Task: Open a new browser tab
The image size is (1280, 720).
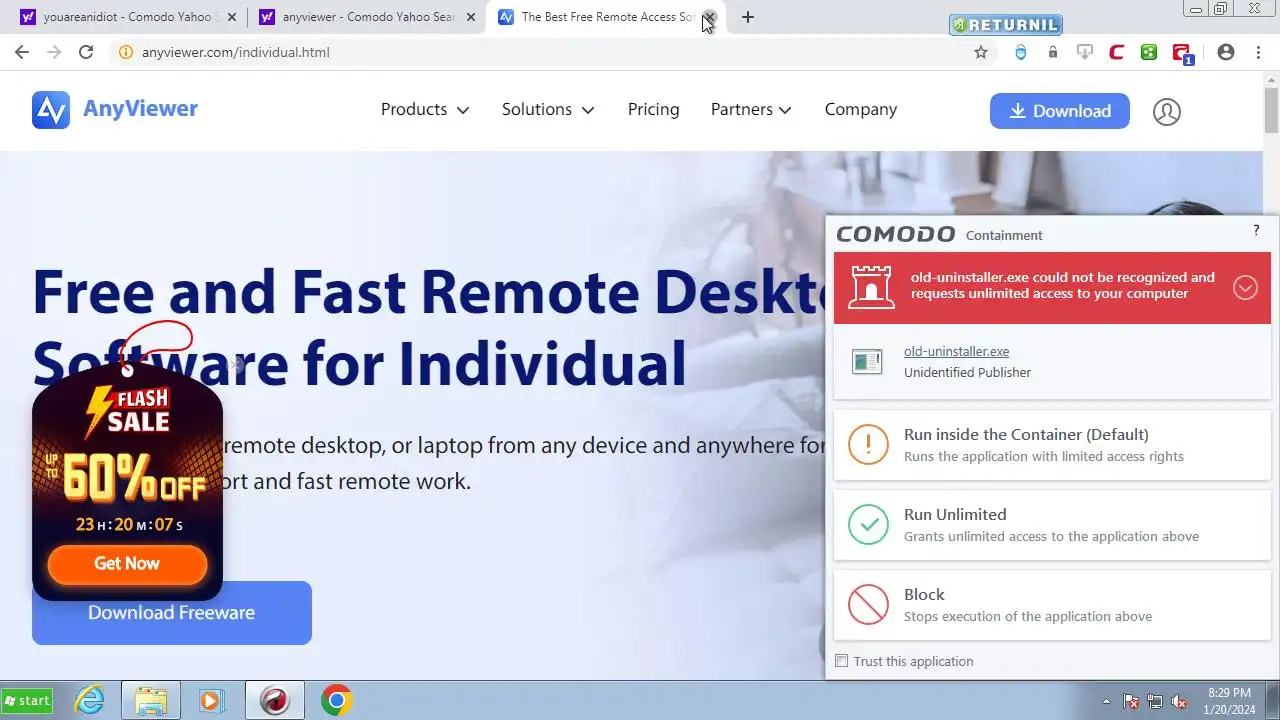Action: pyautogui.click(x=748, y=17)
